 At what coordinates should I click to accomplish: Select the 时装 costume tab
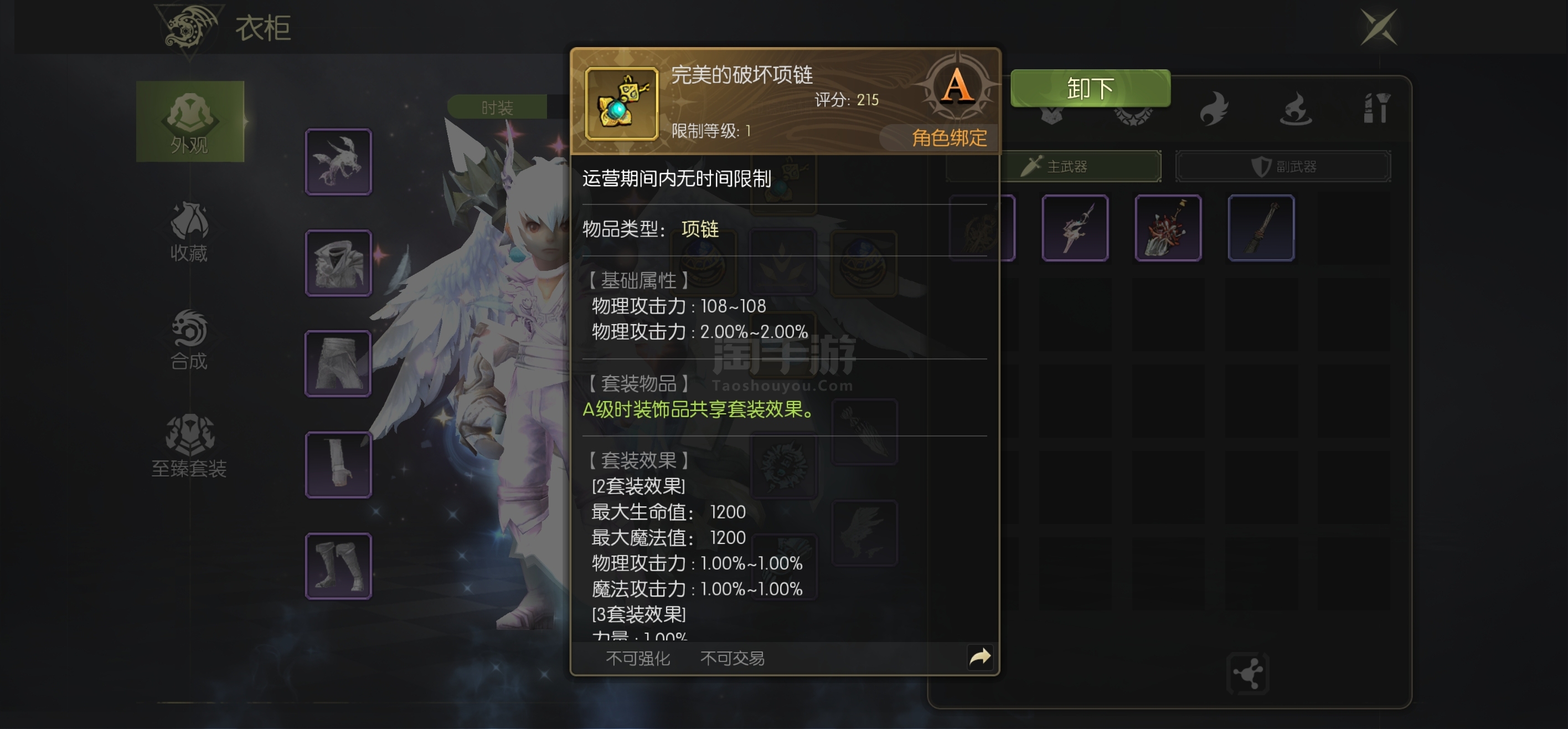[x=497, y=107]
